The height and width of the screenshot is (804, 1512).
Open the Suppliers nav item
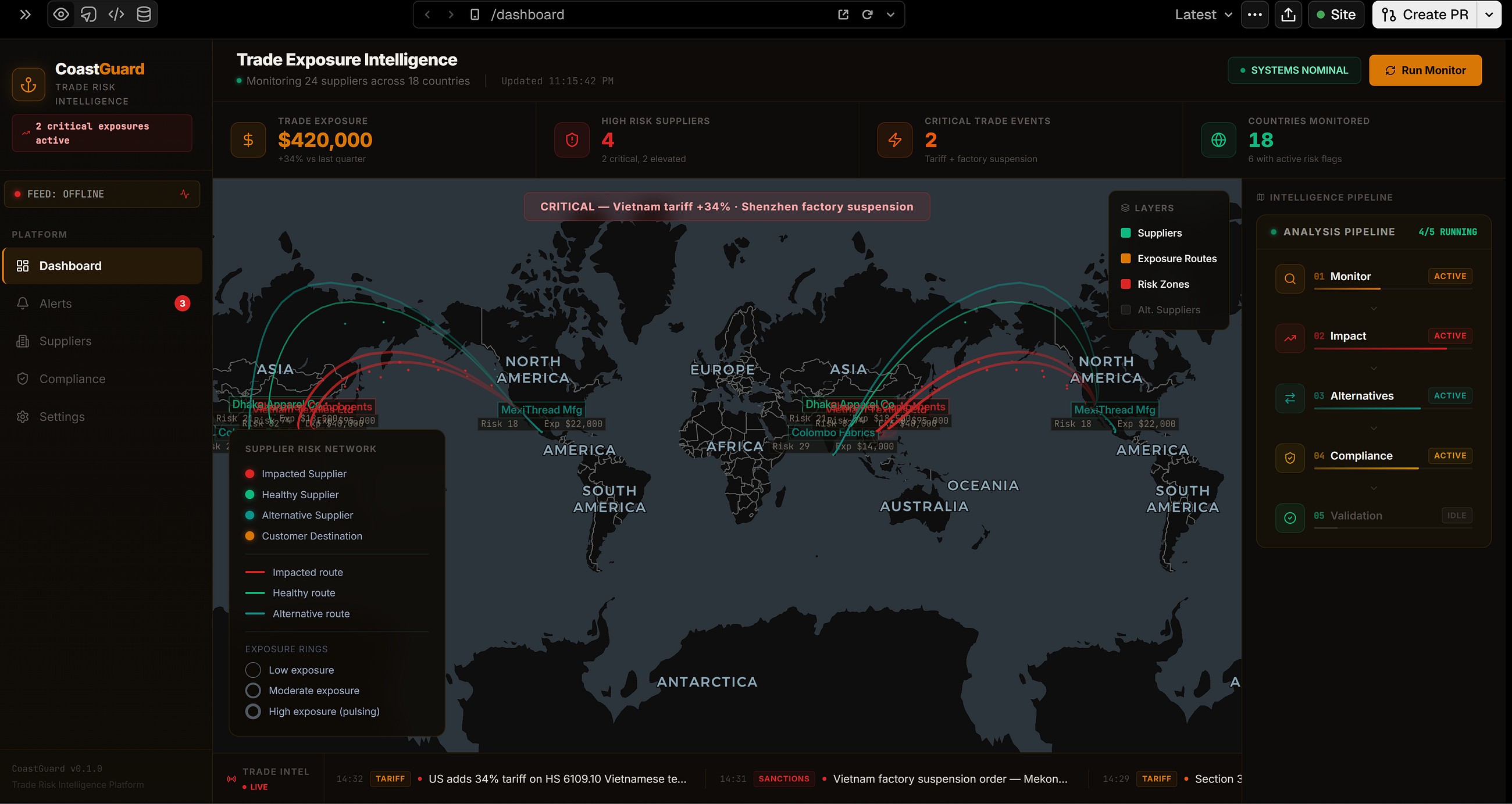tap(103, 341)
